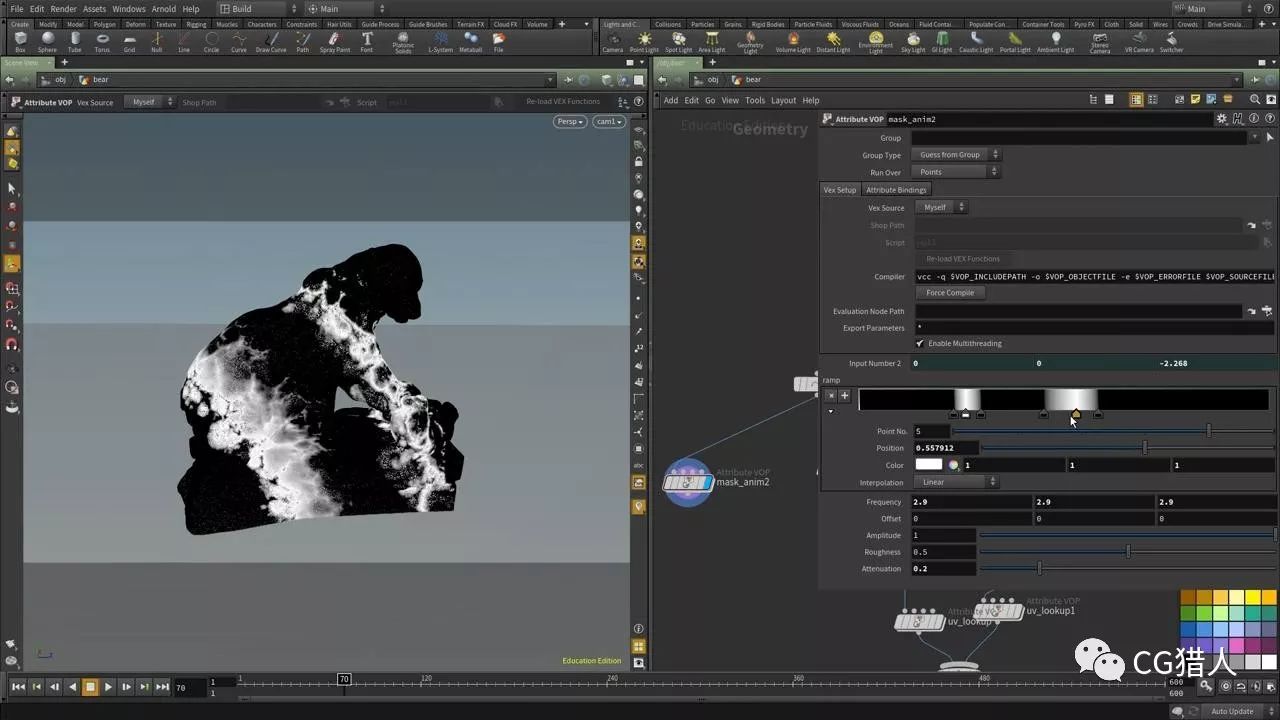This screenshot has height=720, width=1280.
Task: Add a Metaball from the shelf
Action: tap(470, 41)
